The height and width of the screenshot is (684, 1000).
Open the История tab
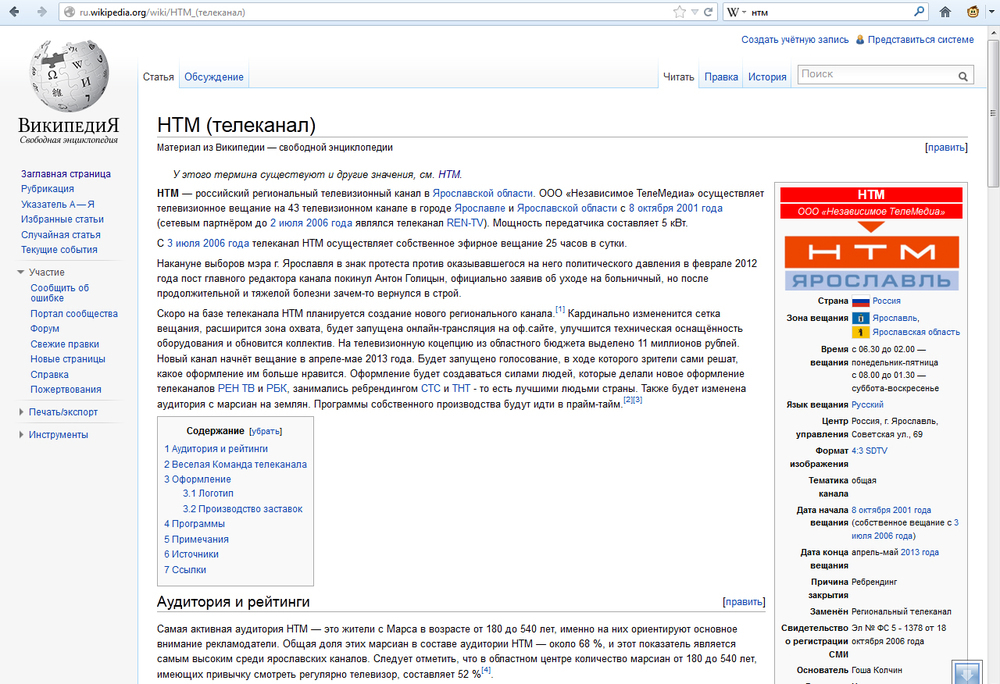[x=767, y=77]
